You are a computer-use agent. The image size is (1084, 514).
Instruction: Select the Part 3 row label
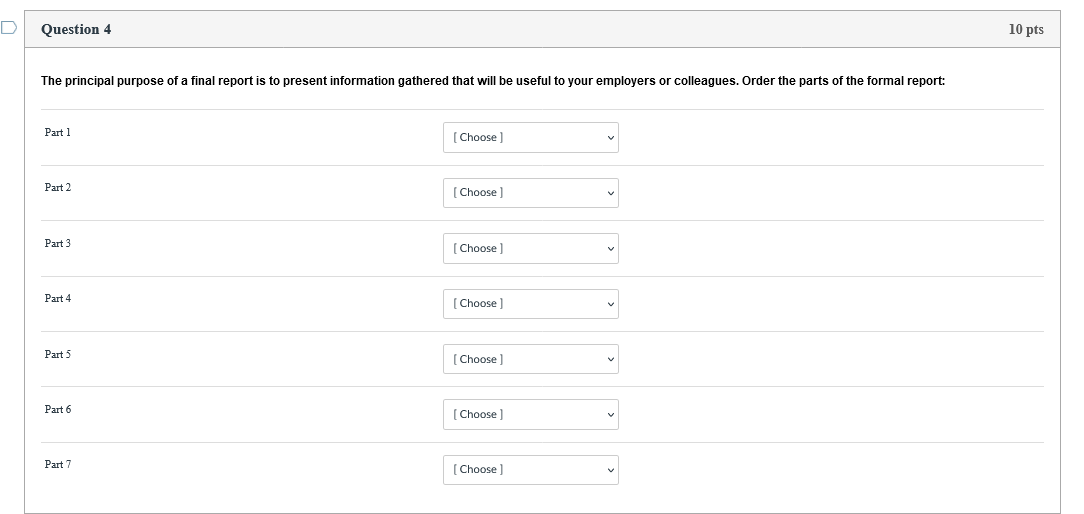[58, 244]
